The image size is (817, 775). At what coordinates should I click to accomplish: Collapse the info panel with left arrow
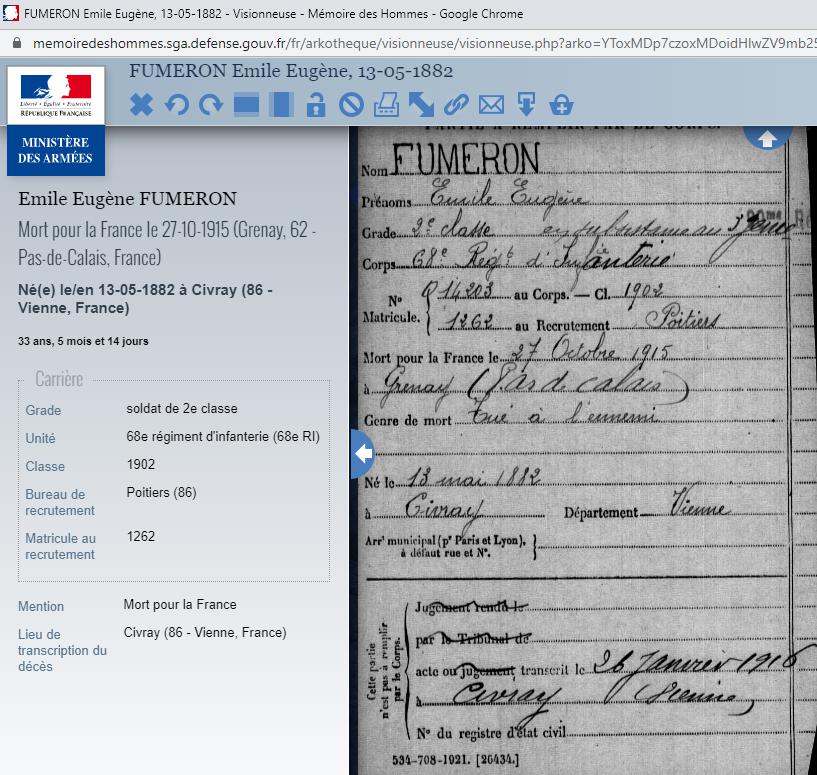coord(363,453)
